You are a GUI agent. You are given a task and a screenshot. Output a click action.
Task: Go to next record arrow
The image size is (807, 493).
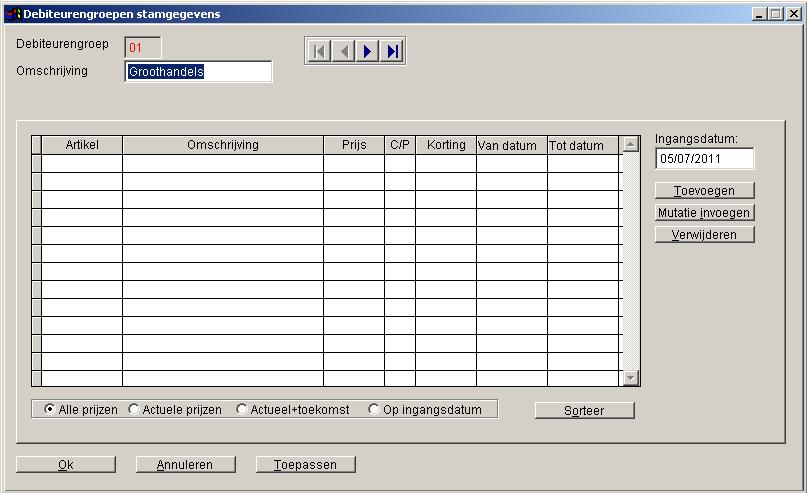[x=368, y=51]
